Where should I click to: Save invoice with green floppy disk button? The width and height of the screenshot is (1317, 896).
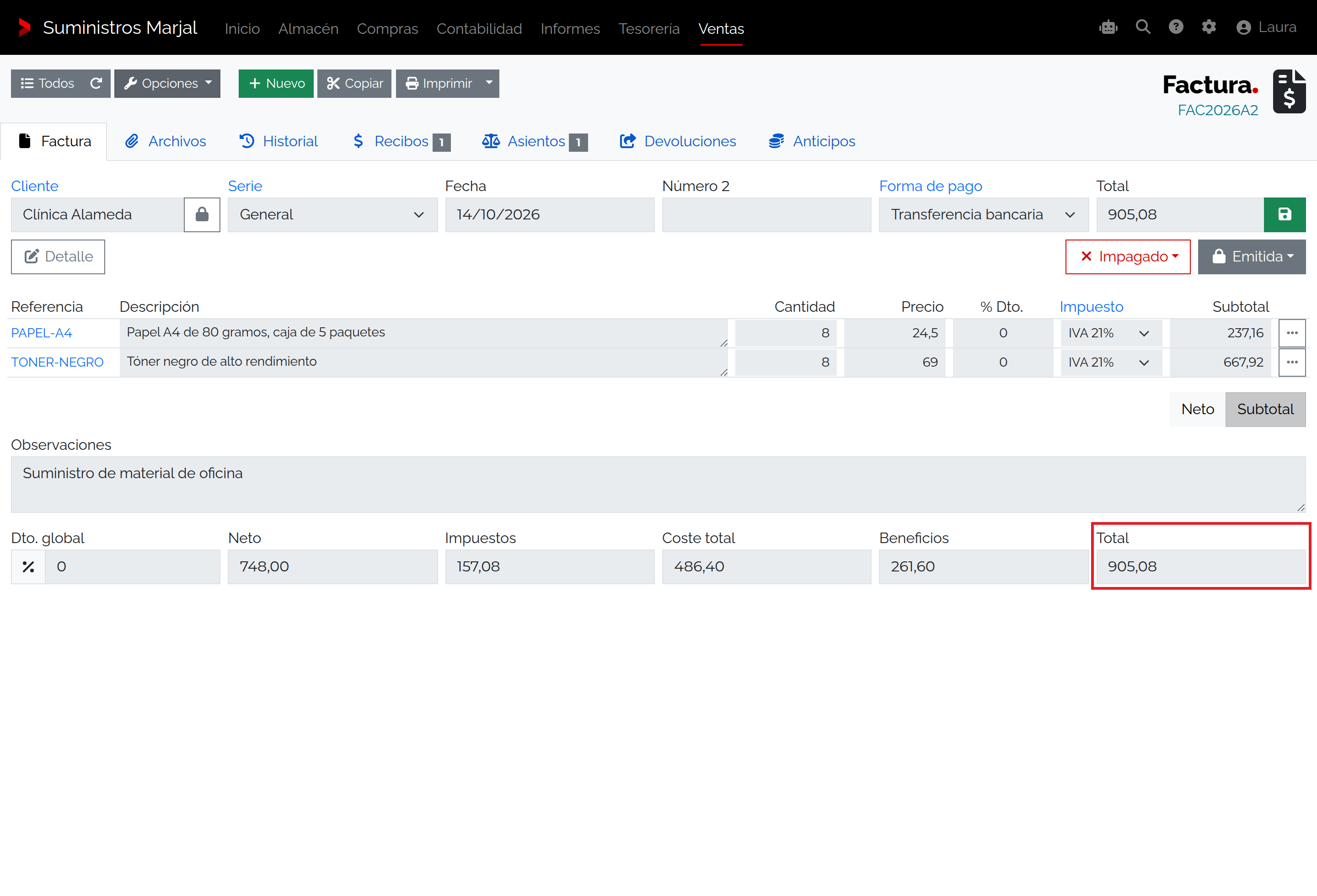pyautogui.click(x=1284, y=215)
